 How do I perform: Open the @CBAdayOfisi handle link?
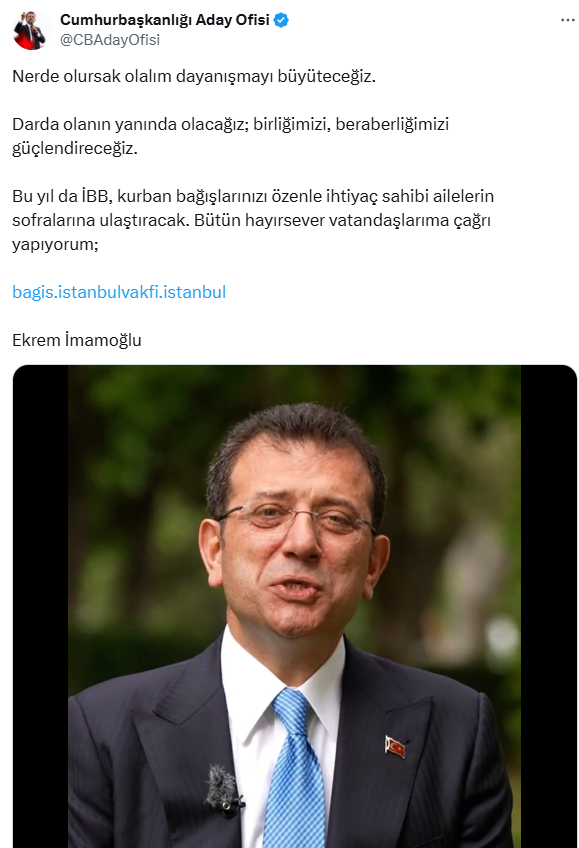pos(110,40)
